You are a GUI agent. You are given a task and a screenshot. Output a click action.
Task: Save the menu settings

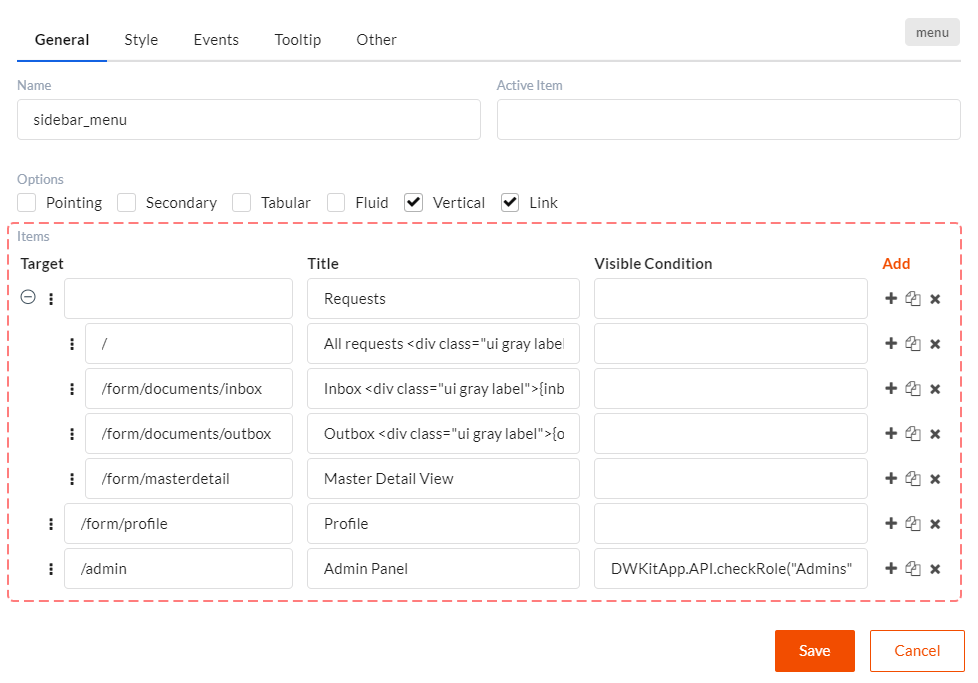coord(815,651)
